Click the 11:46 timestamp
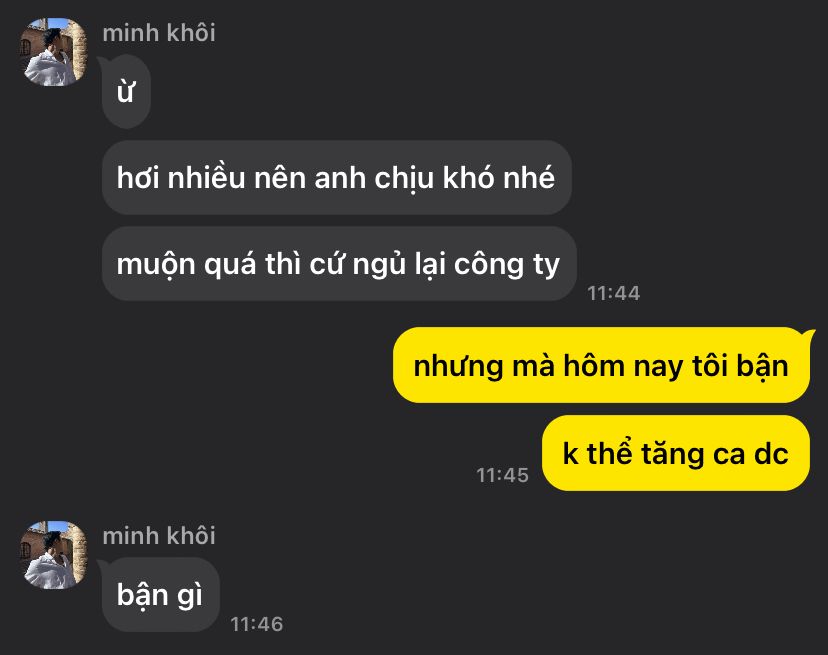The image size is (828, 655). point(257,624)
